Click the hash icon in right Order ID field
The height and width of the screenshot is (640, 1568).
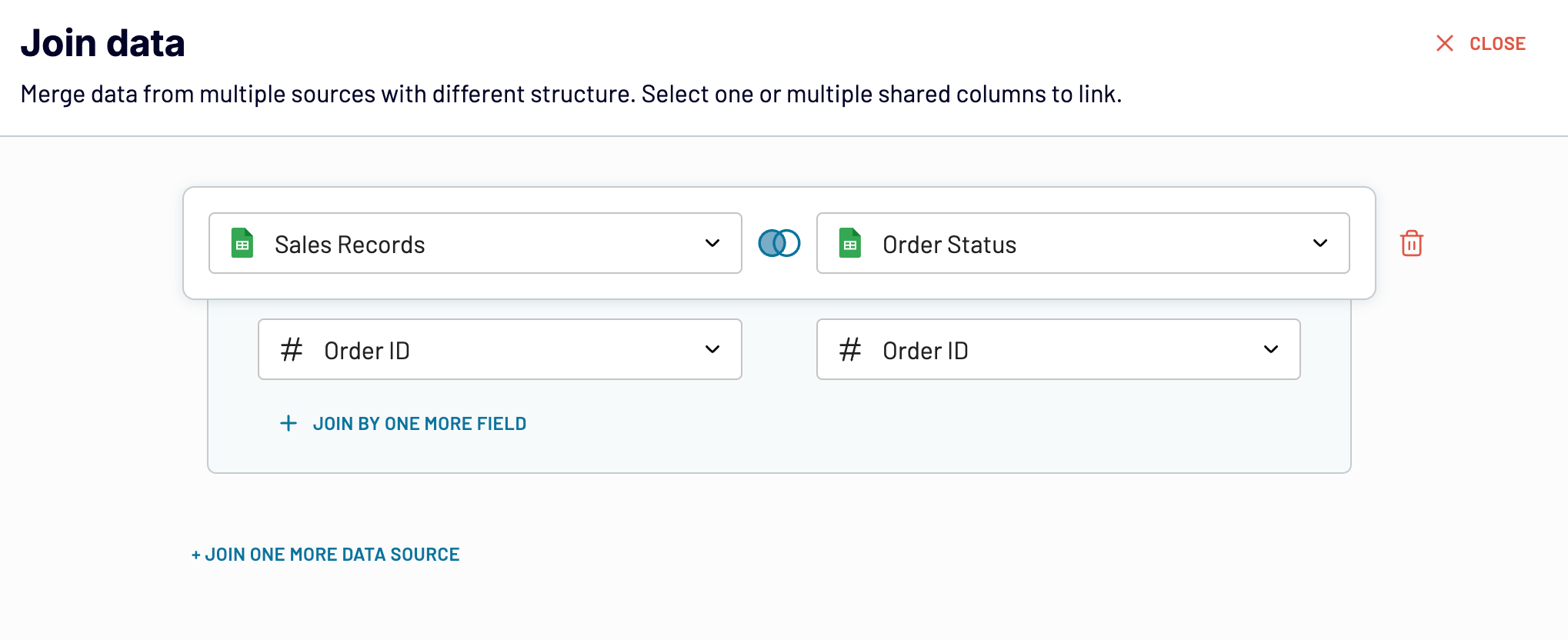[x=850, y=350]
